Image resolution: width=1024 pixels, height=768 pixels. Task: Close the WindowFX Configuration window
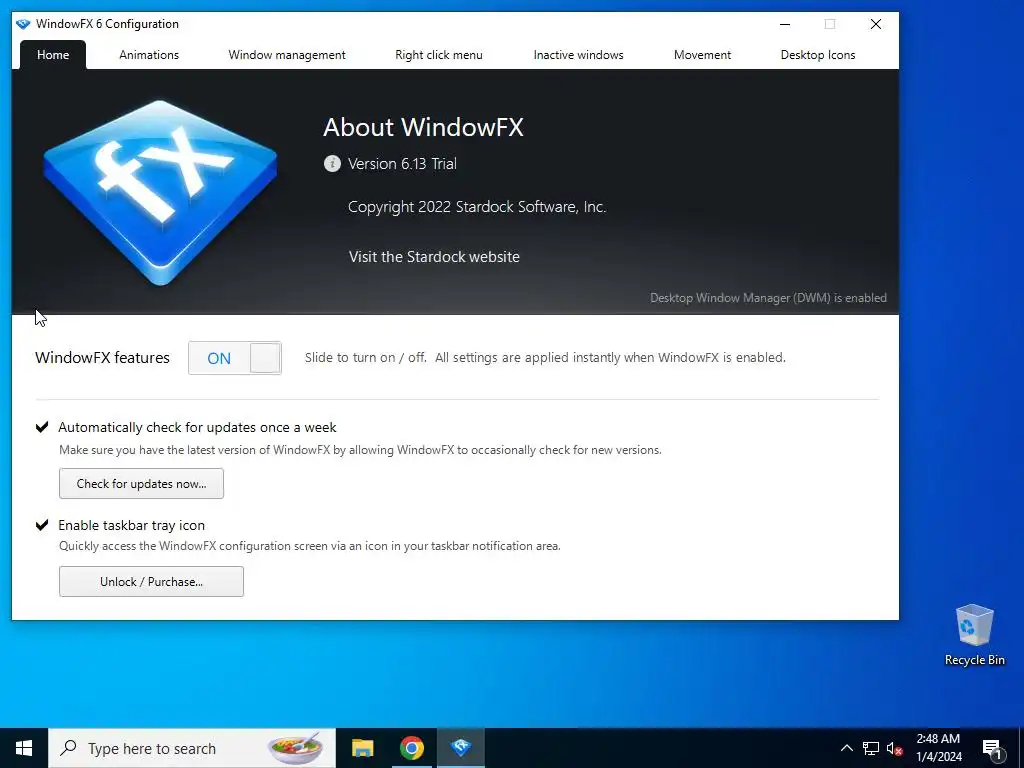coord(876,24)
